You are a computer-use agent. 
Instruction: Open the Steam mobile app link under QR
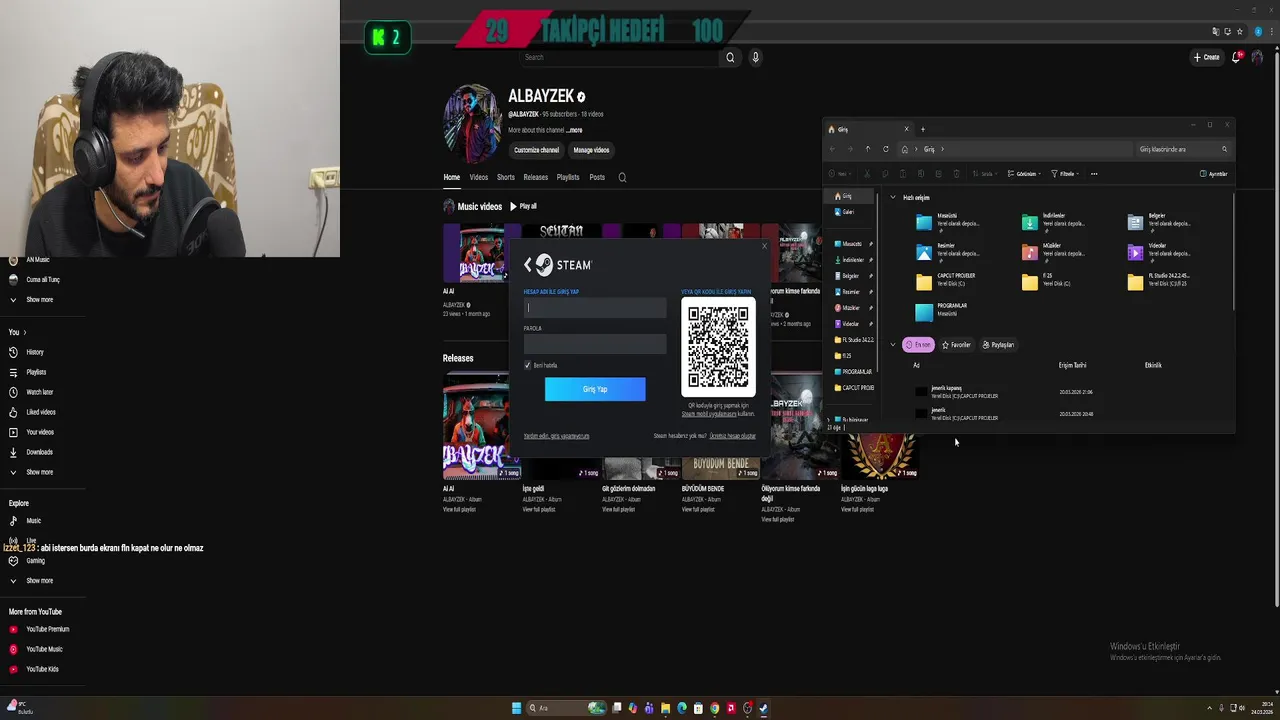(709, 414)
